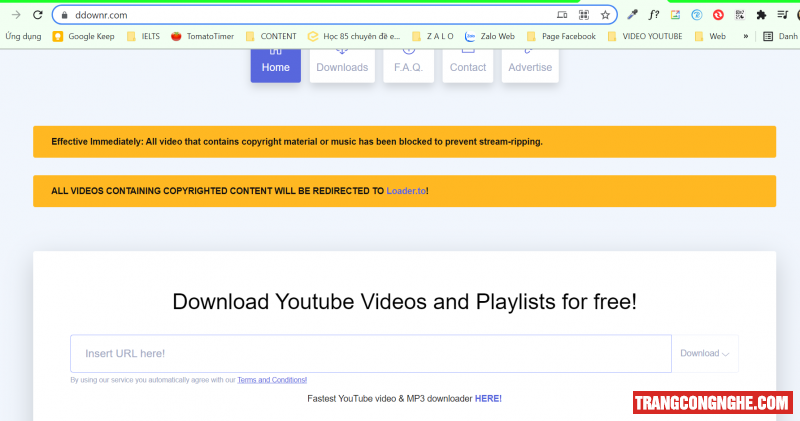The width and height of the screenshot is (800, 421).
Task: Bookmark this page with the star icon
Action: pos(605,15)
